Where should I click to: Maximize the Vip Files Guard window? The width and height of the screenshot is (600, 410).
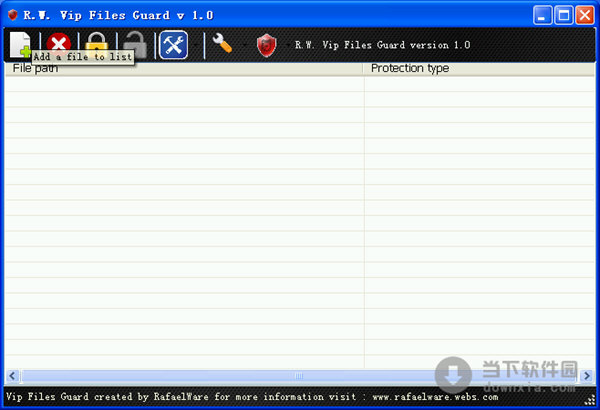[564, 15]
